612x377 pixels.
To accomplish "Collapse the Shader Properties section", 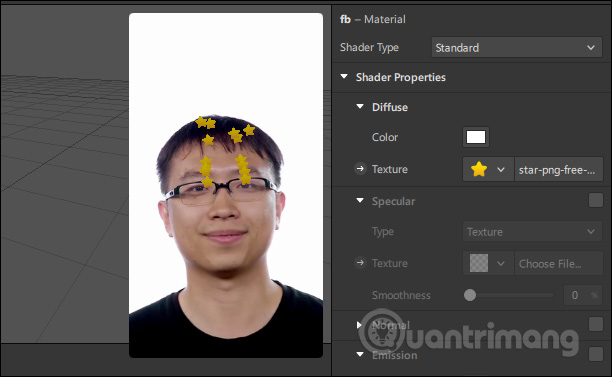I will click(344, 77).
